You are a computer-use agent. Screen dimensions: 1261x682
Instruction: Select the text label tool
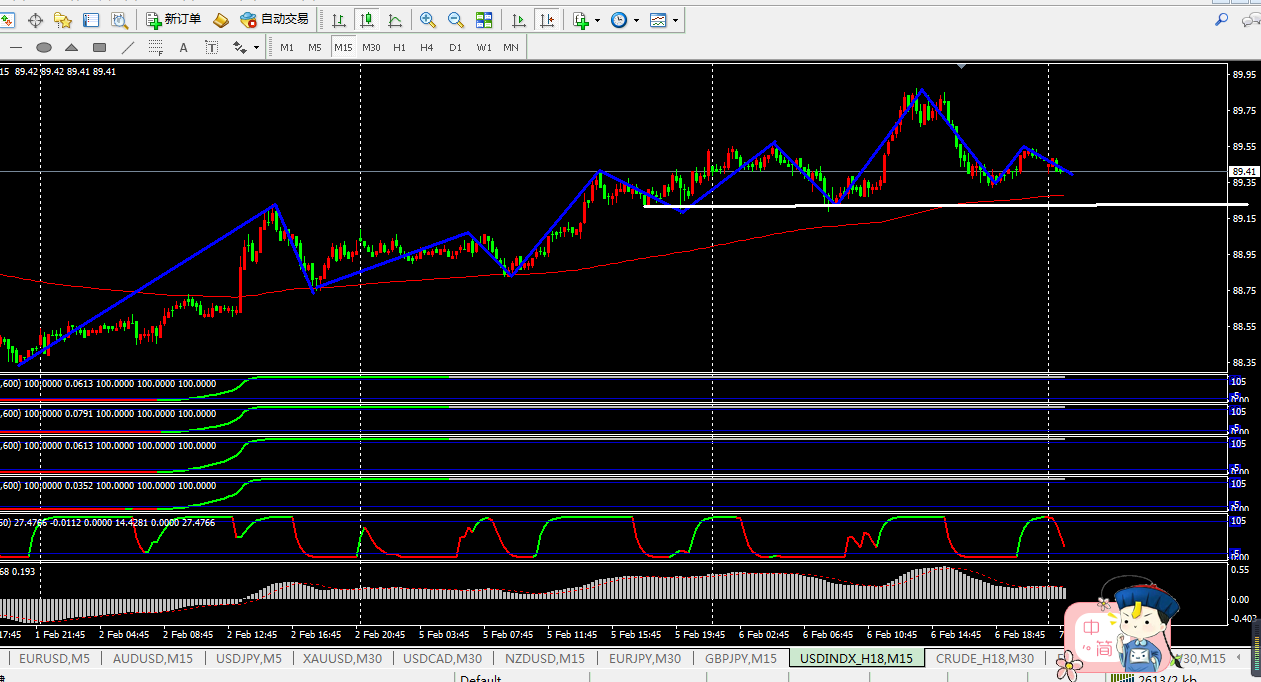pyautogui.click(x=211, y=47)
